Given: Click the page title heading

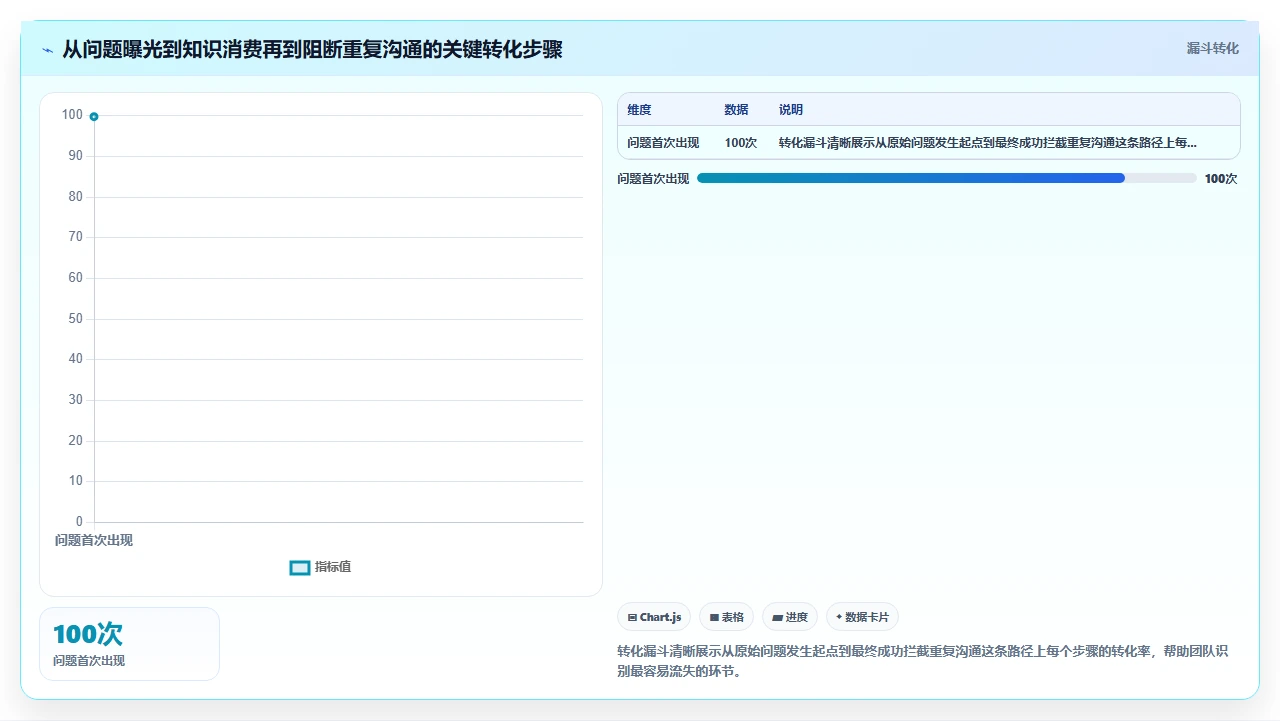Looking at the screenshot, I should click(x=312, y=49).
